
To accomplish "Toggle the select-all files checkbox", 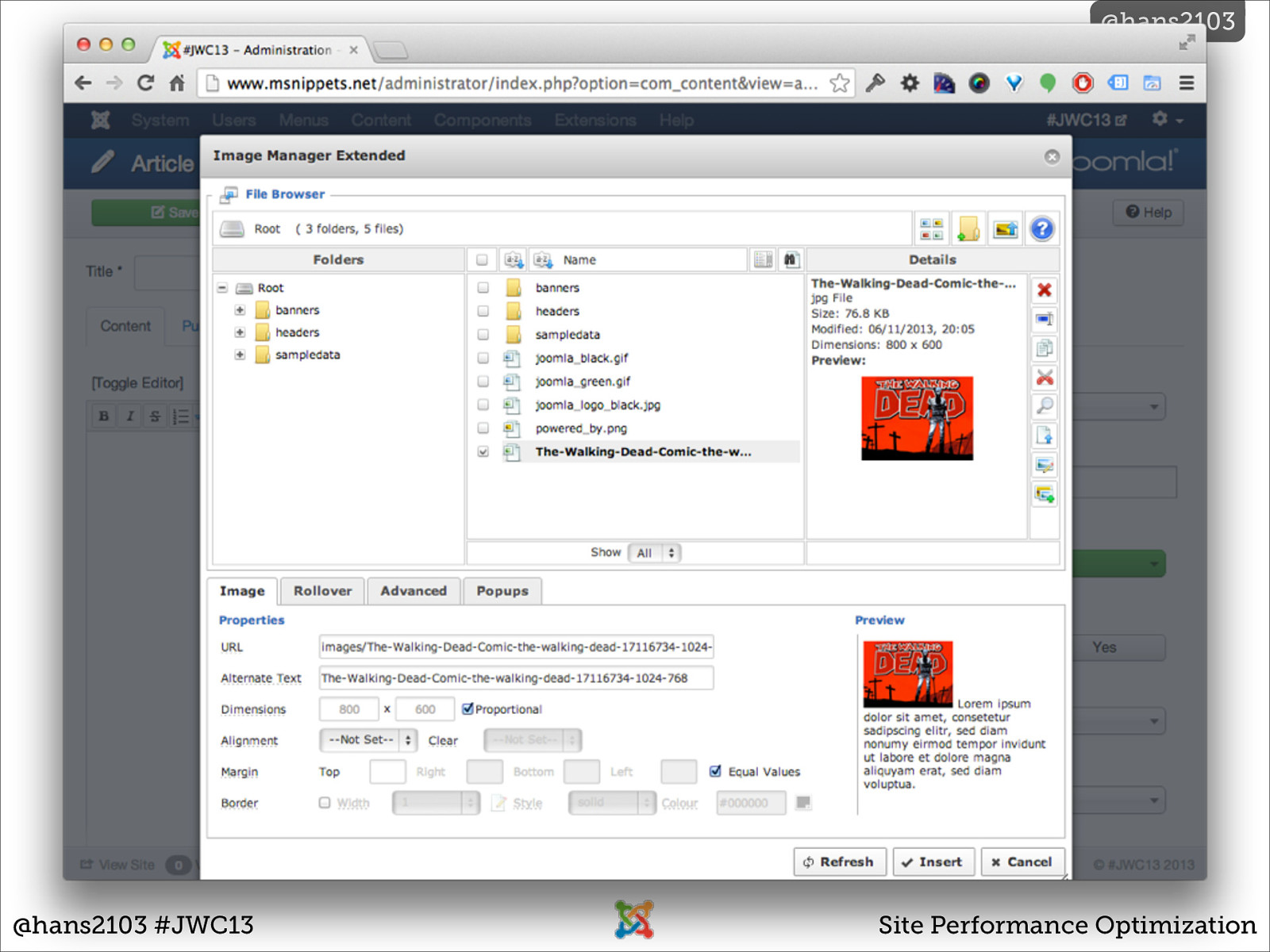I will point(482,259).
